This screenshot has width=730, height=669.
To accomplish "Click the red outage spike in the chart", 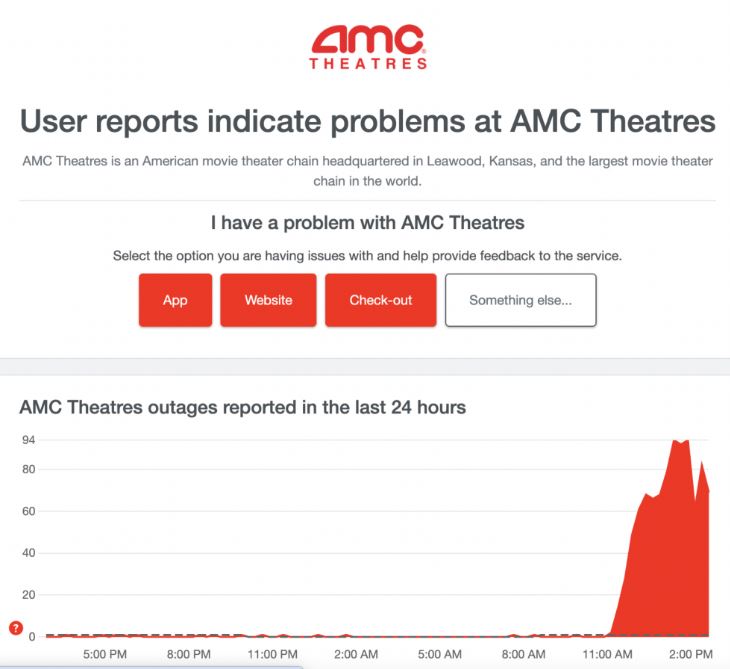I will click(670, 550).
